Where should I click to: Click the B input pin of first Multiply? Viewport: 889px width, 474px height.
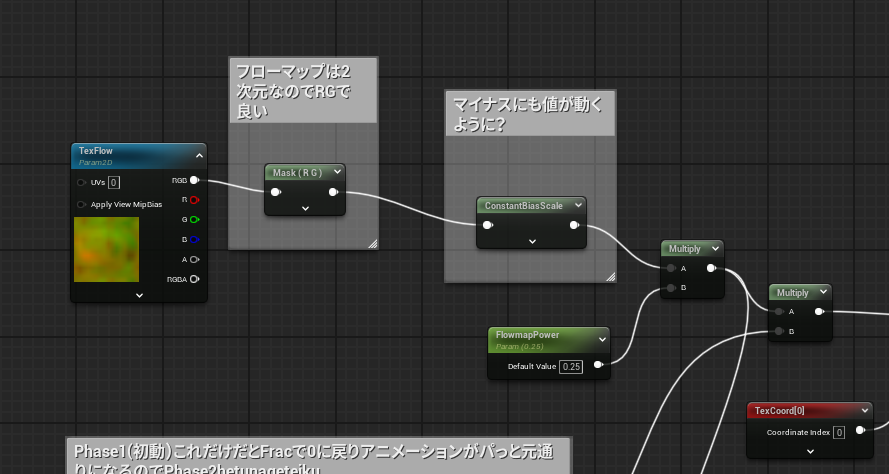coord(669,289)
